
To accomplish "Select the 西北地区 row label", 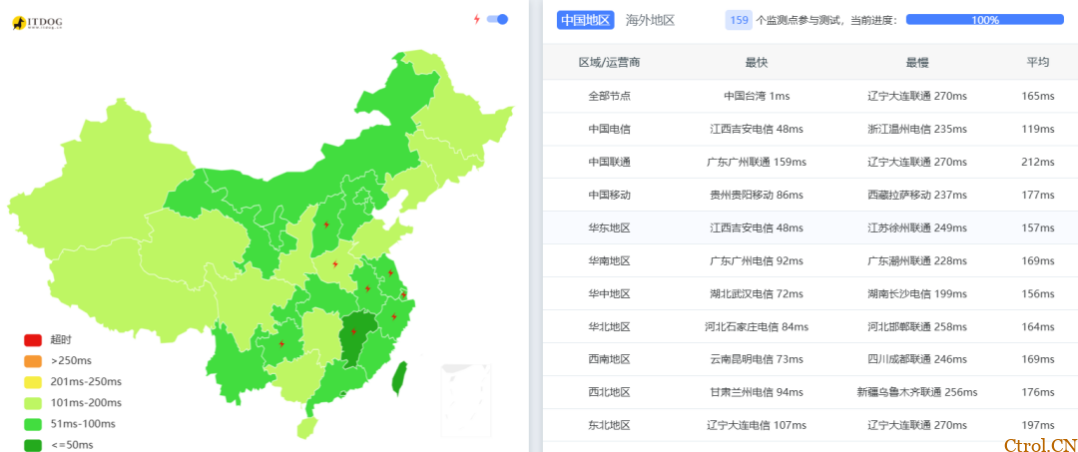I will coord(609,392).
